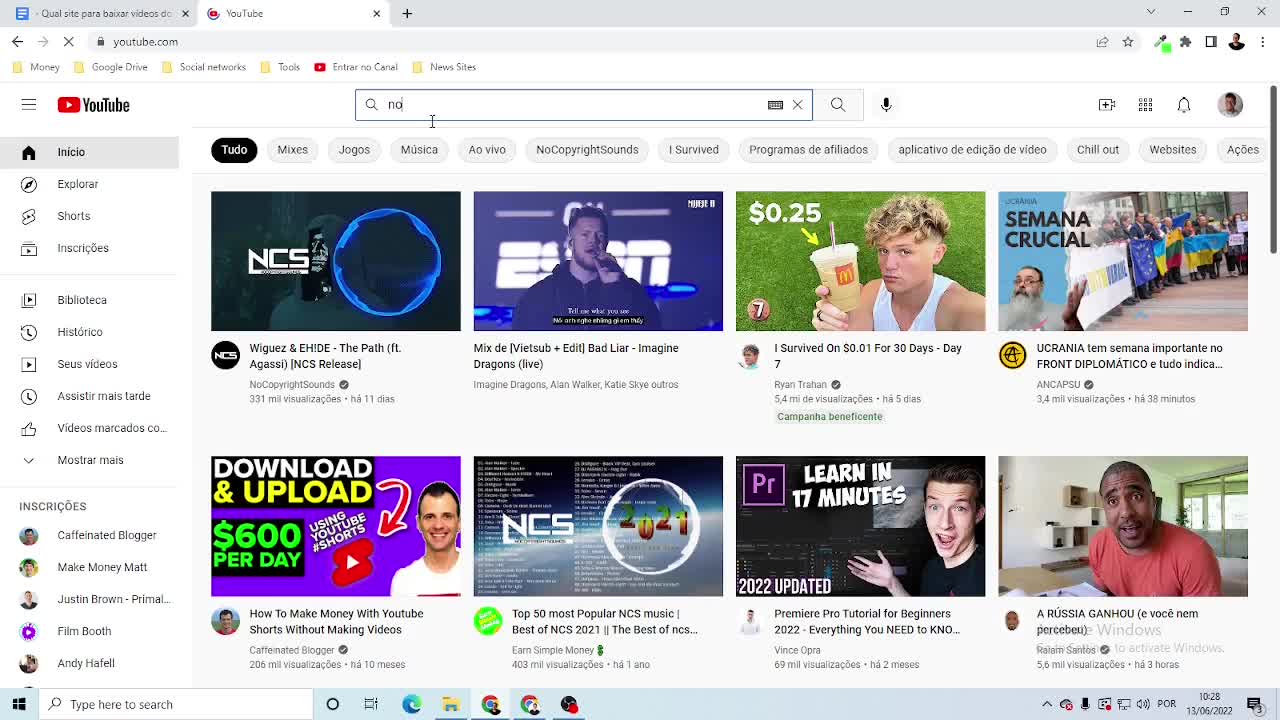The height and width of the screenshot is (720, 1280).
Task: Click the Windows taskbar search box
Action: (x=175, y=704)
